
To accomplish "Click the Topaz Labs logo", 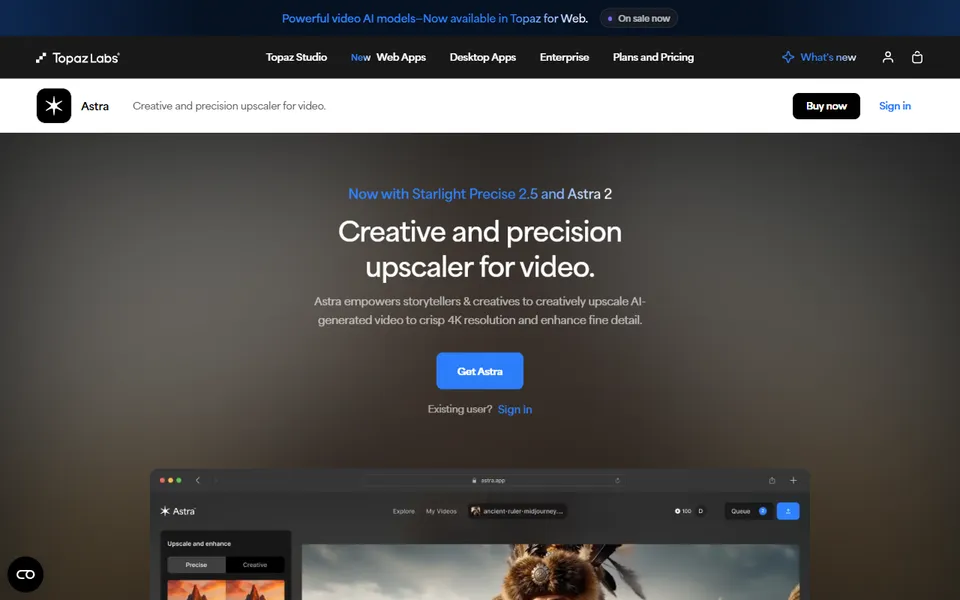I will [x=78, y=58].
